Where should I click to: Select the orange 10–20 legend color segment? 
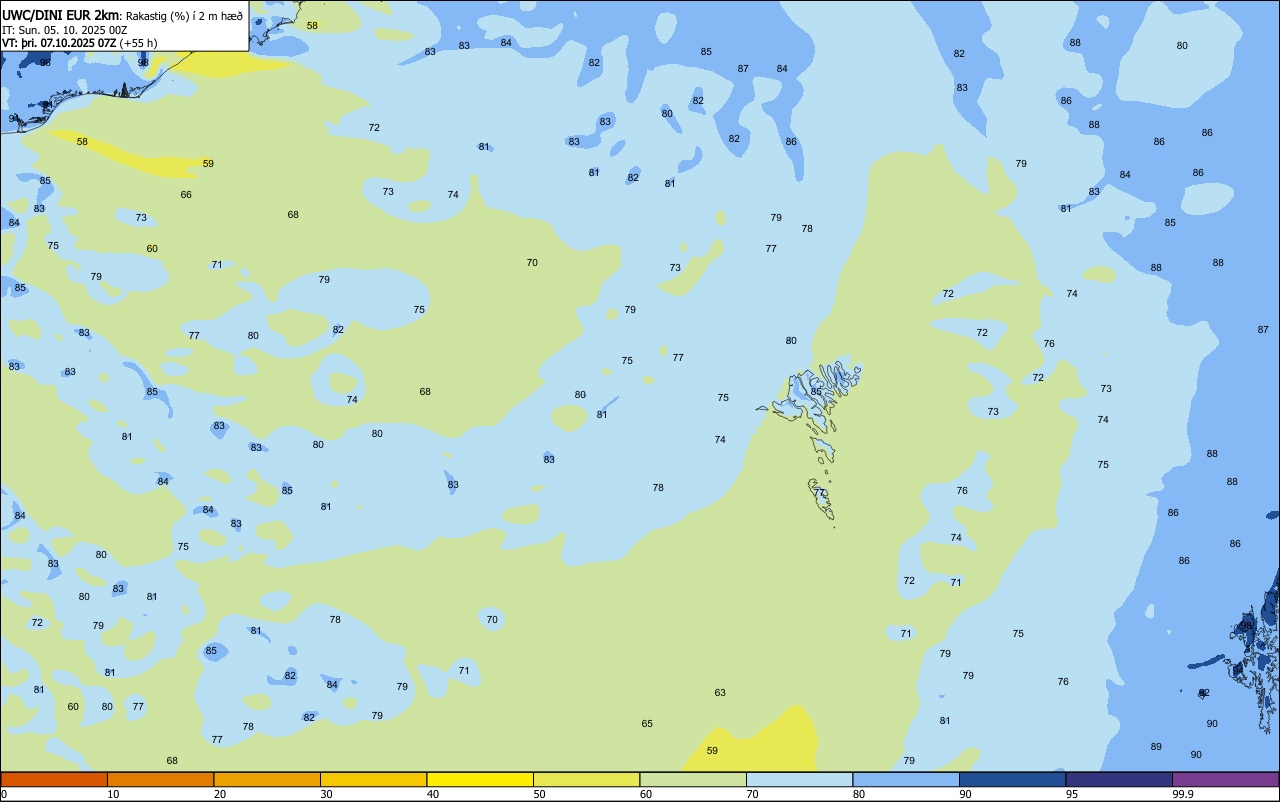tap(160, 779)
